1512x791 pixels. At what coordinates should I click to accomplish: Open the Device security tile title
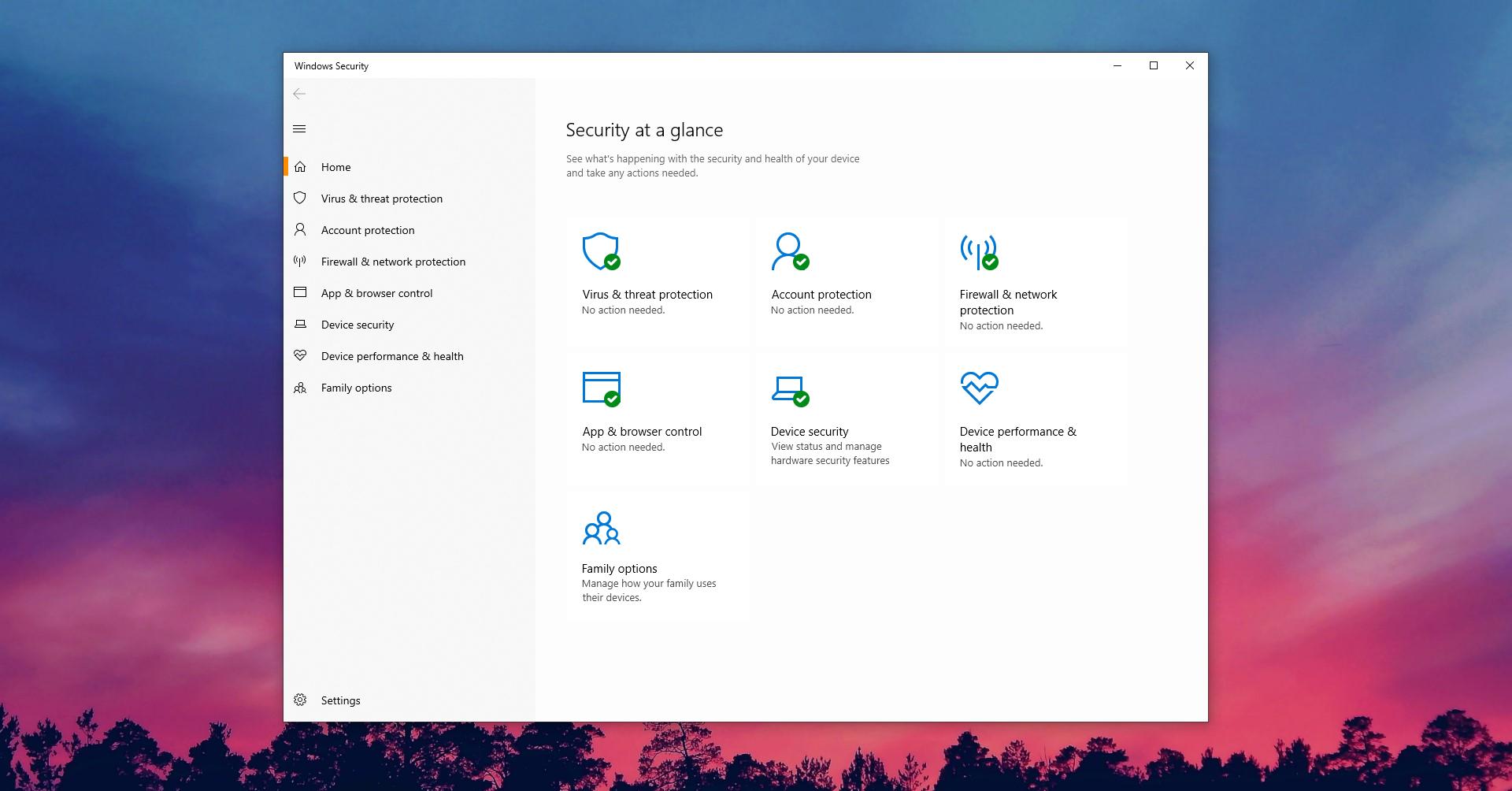(810, 432)
